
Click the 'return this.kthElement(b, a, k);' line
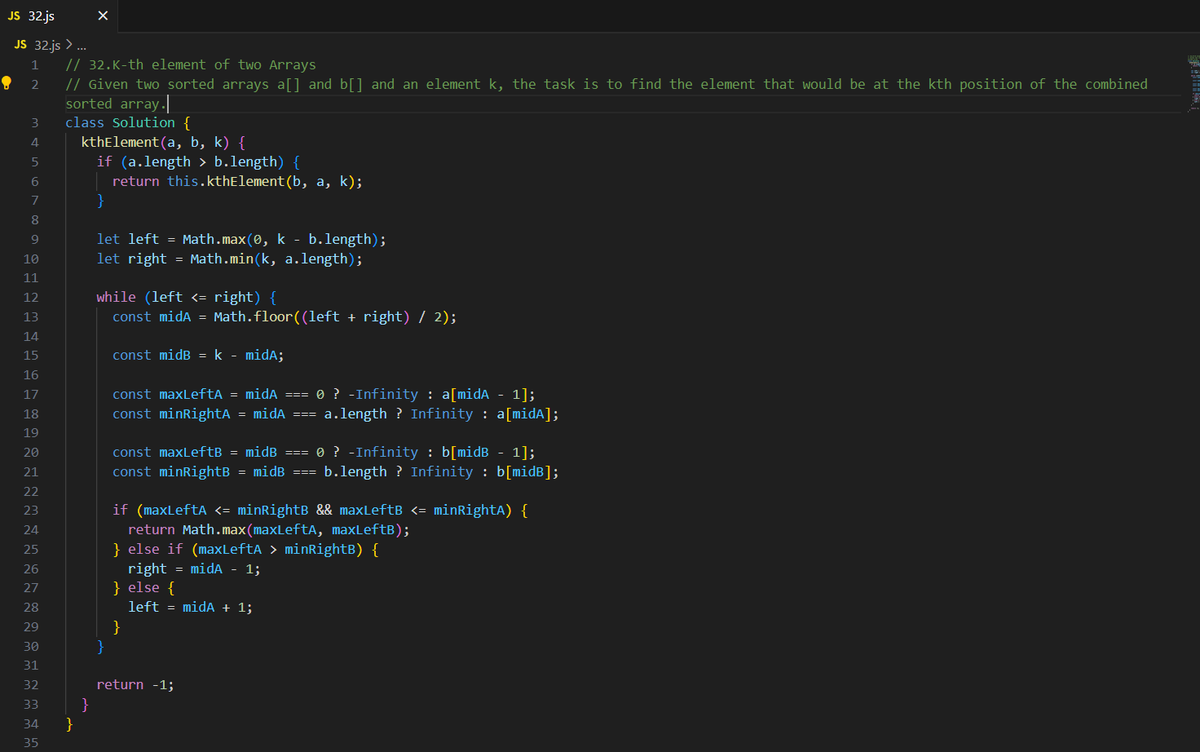pos(237,181)
